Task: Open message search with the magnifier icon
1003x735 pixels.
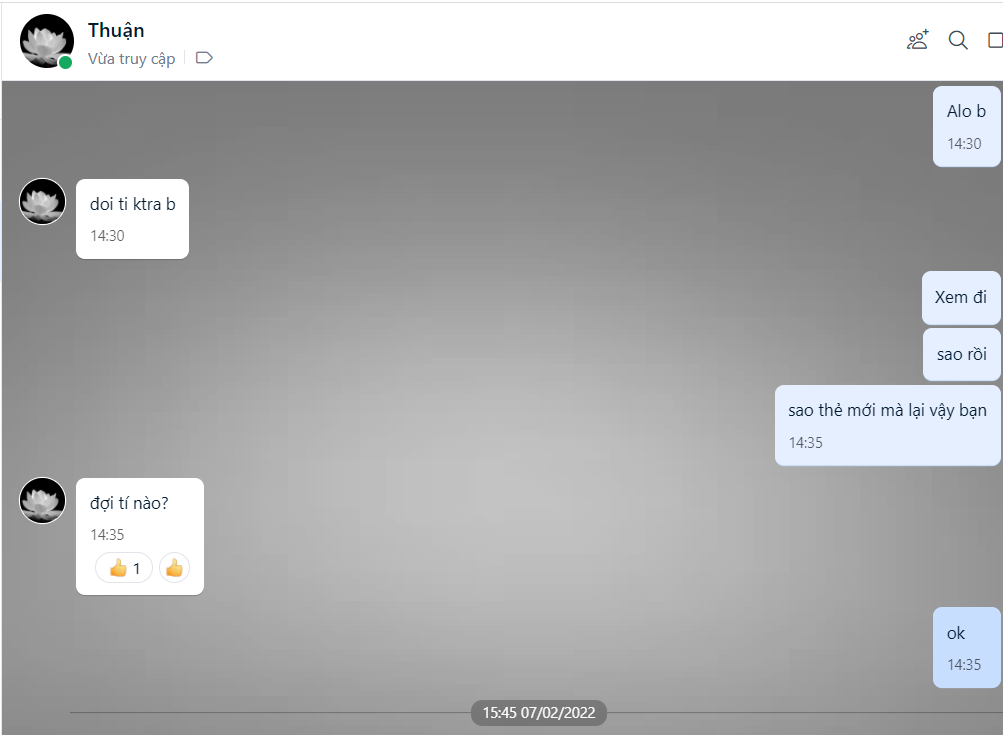Action: pyautogui.click(x=958, y=40)
